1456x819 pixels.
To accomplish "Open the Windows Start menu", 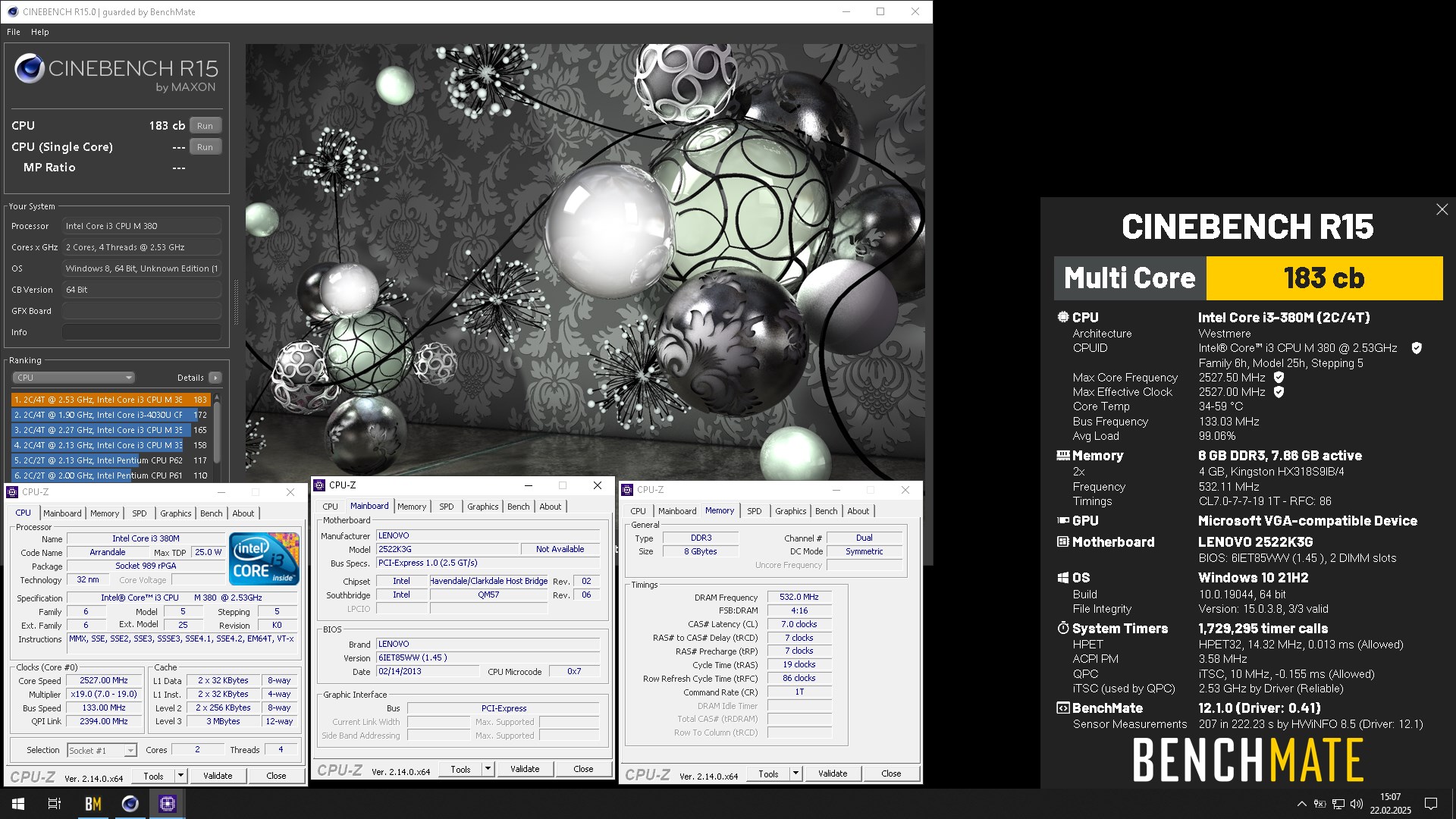I will click(18, 804).
